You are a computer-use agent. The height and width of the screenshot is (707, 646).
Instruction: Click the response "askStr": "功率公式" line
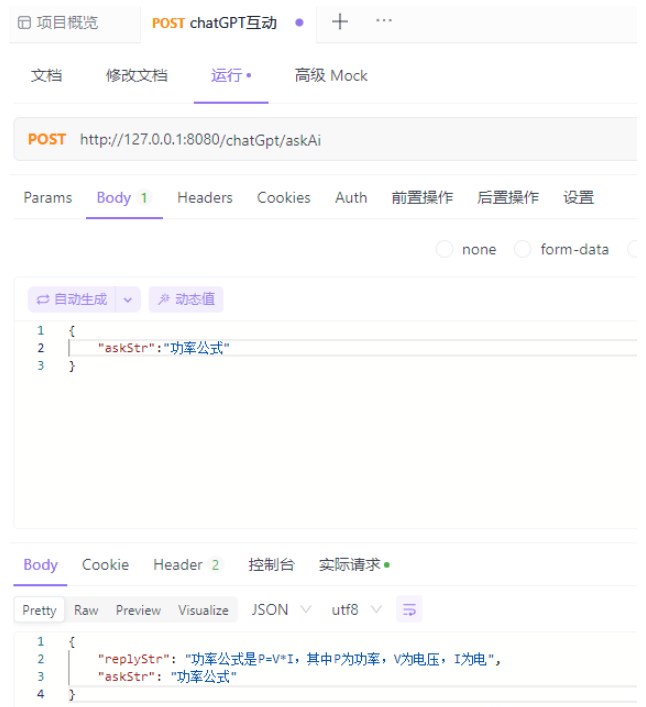pyautogui.click(x=167, y=677)
